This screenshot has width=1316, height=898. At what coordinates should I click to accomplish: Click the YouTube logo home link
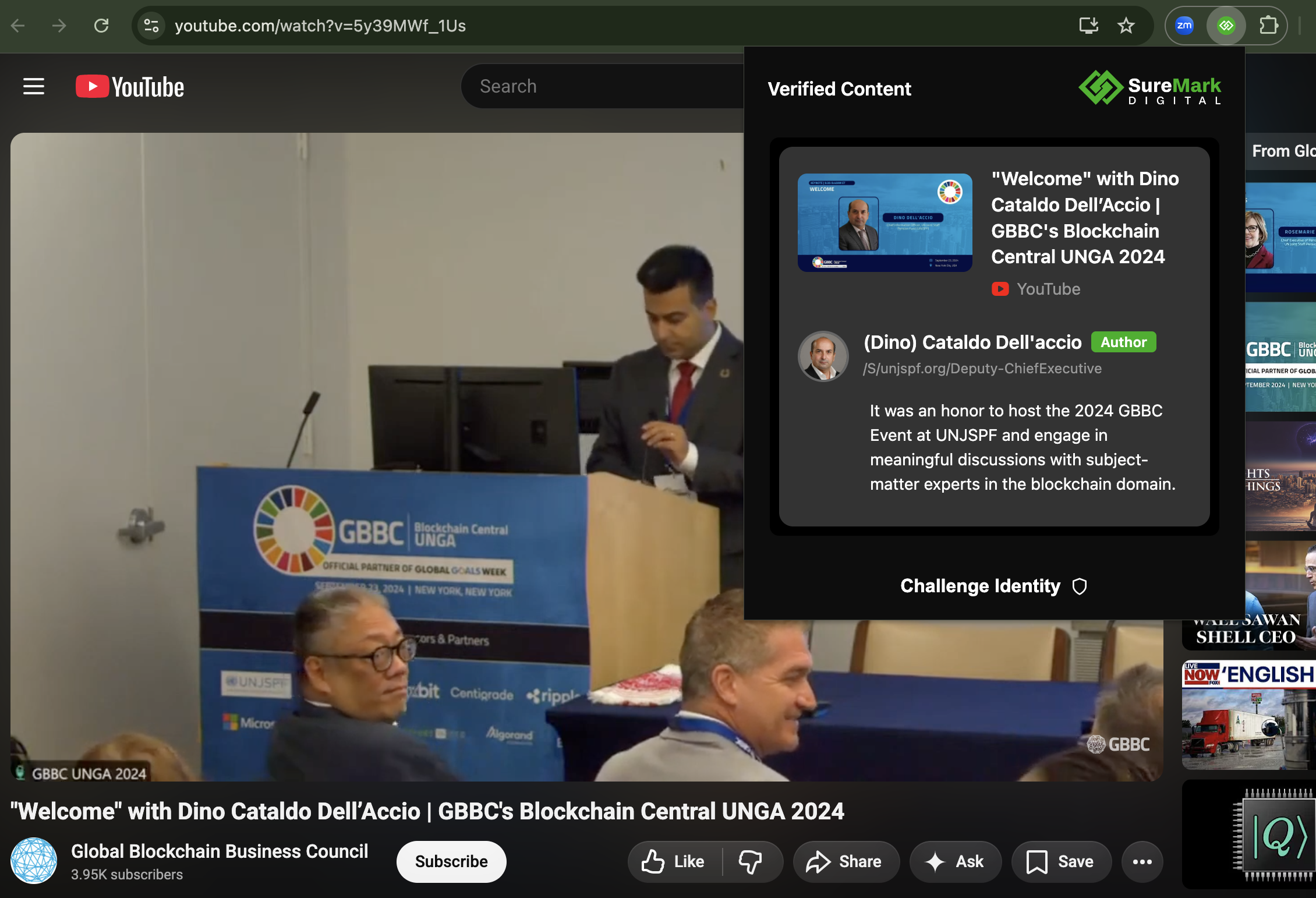click(130, 87)
